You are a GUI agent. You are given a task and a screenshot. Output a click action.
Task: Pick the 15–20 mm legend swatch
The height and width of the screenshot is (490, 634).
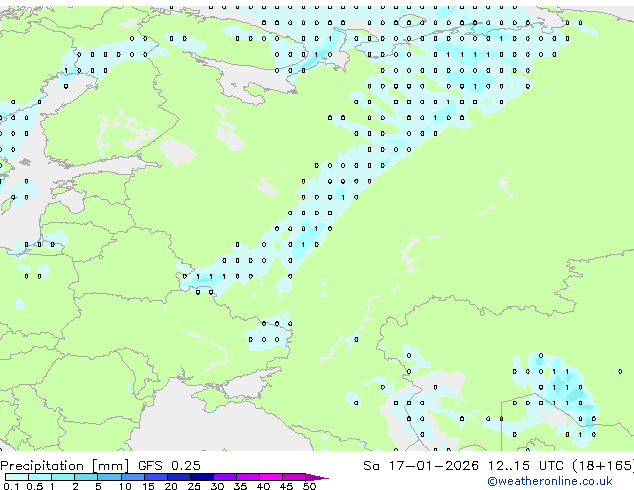pos(155,477)
